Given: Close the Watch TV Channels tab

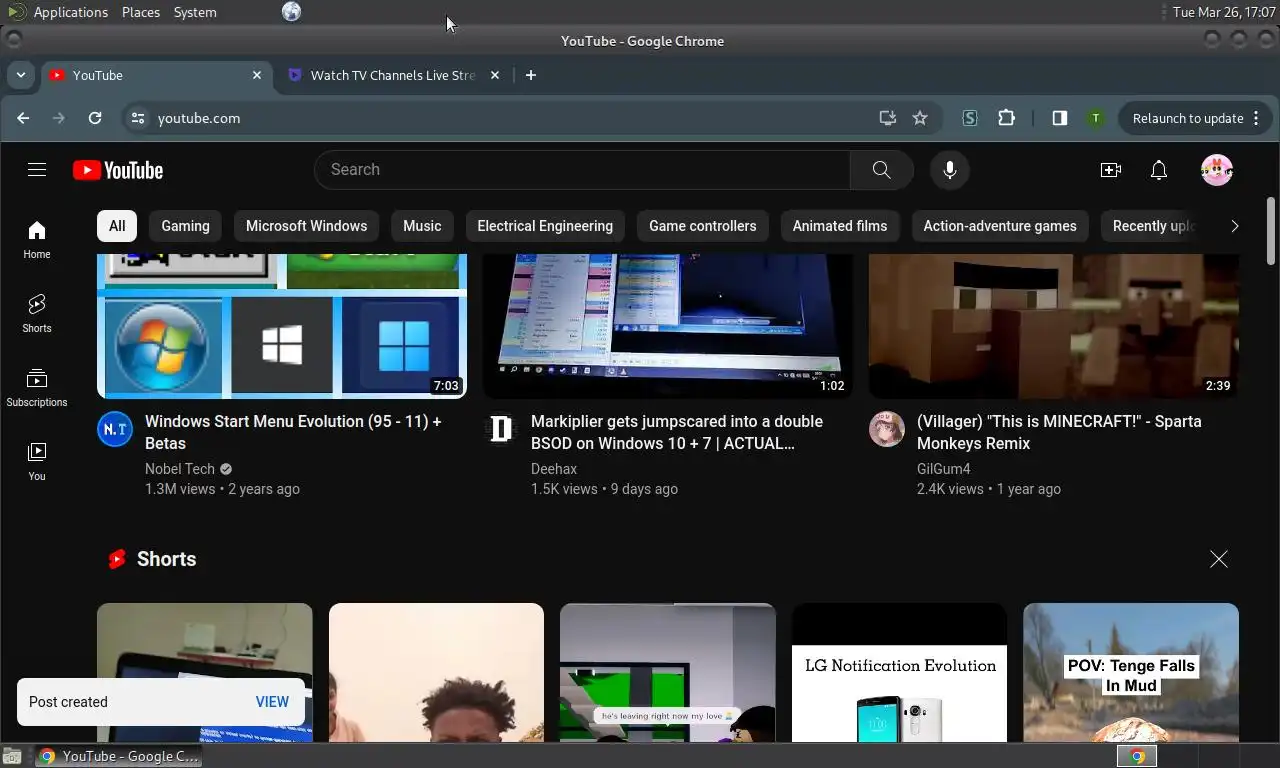Looking at the screenshot, I should [x=494, y=75].
